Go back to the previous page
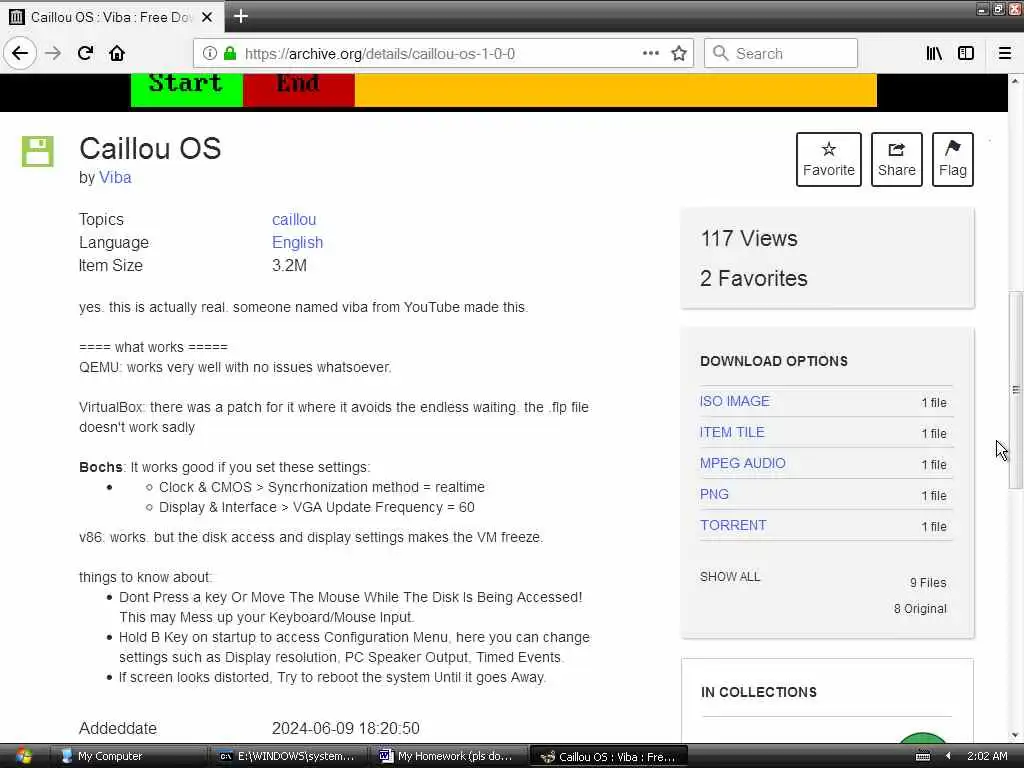This screenshot has width=1024, height=768. (20, 53)
